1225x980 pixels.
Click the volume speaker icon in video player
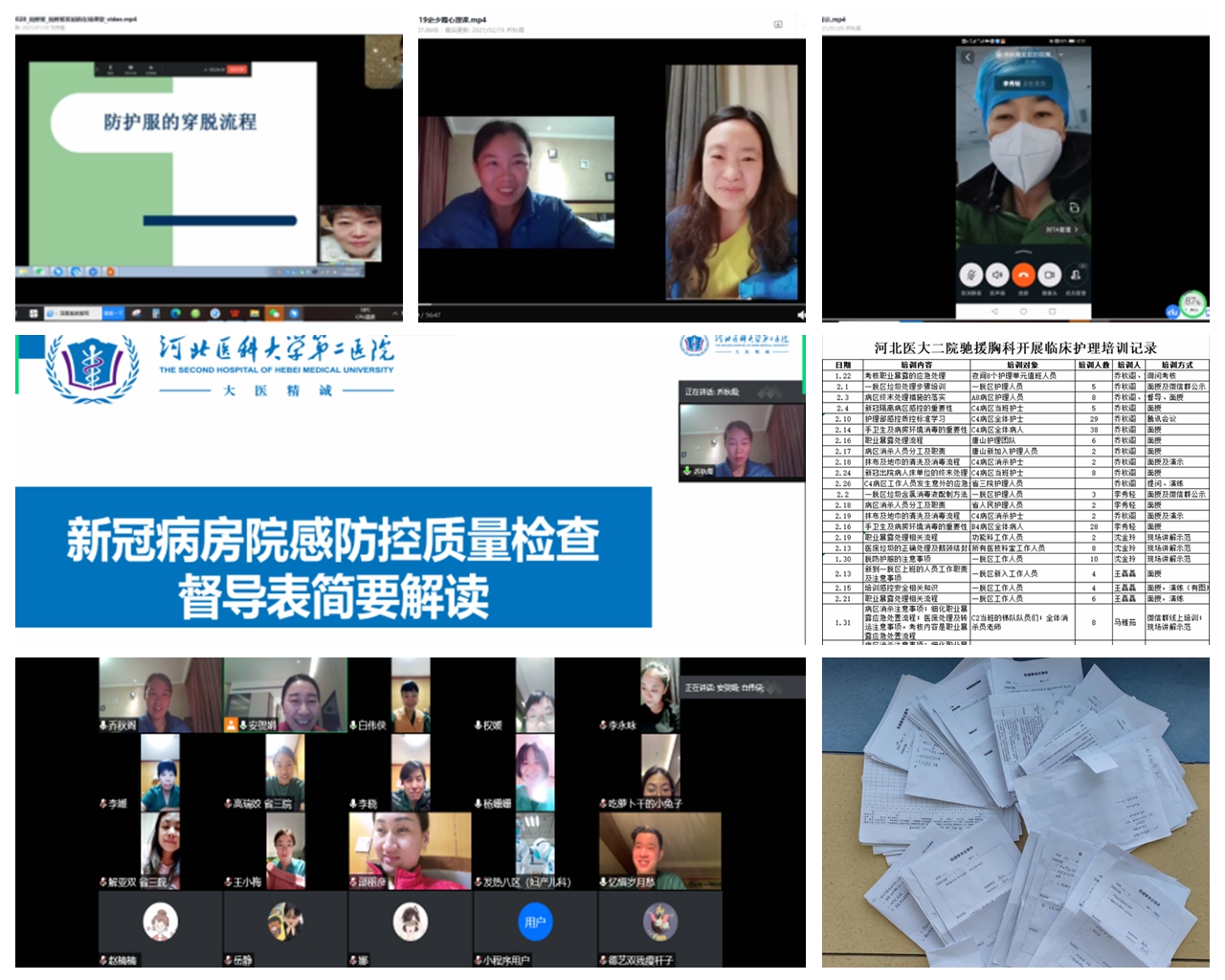[x=800, y=314]
